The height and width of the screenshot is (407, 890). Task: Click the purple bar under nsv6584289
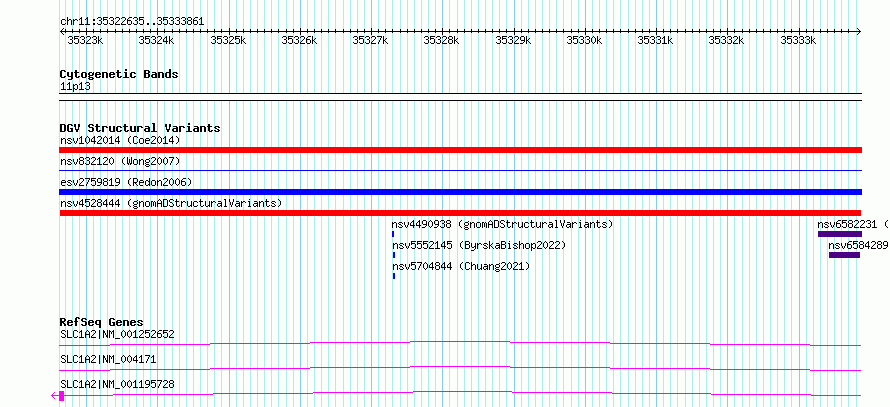coord(845,255)
